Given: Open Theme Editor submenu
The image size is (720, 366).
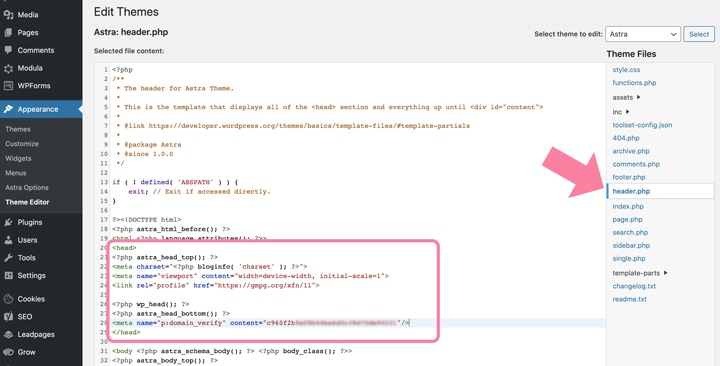Looking at the screenshot, I should [27, 202].
